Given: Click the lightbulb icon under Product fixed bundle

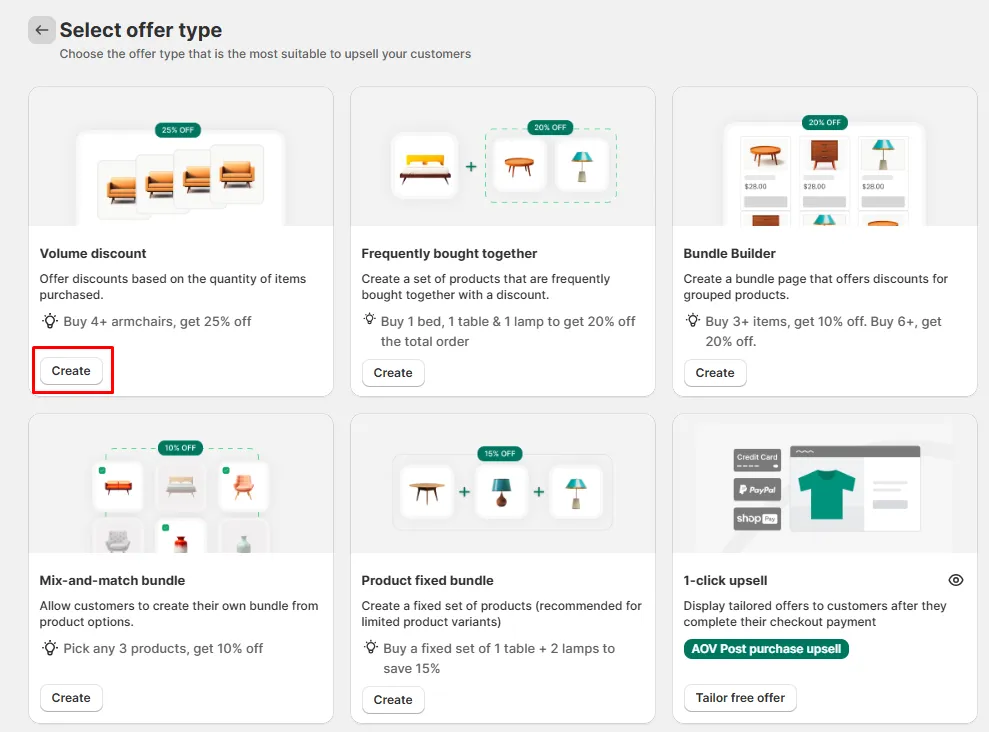Looking at the screenshot, I should coord(371,648).
